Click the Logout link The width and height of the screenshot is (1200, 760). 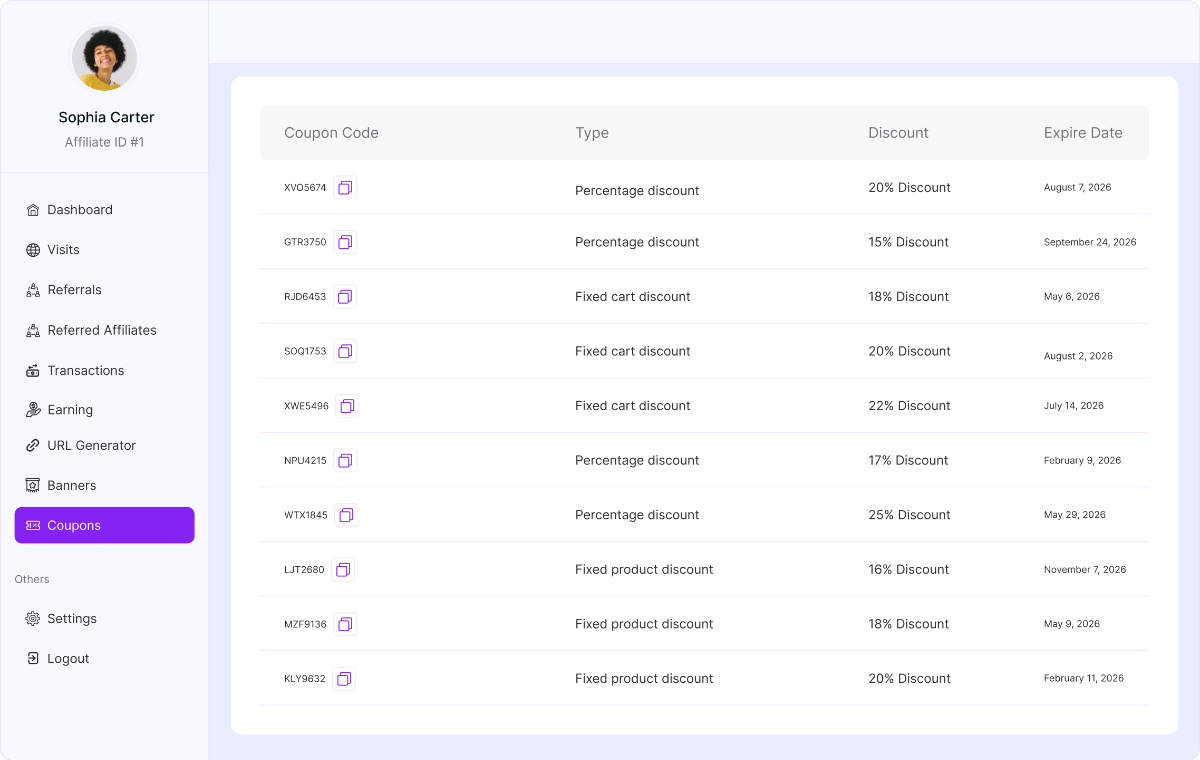pos(68,659)
